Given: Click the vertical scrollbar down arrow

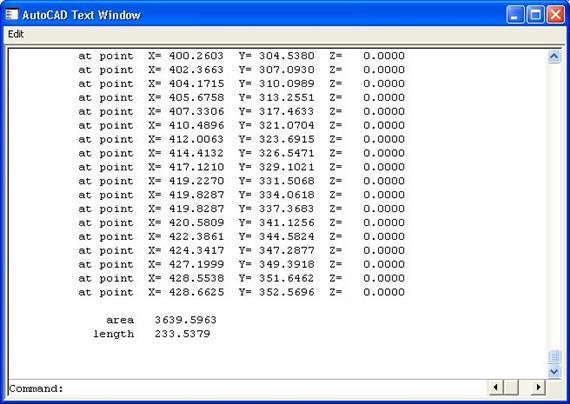Looking at the screenshot, I should pos(554,372).
